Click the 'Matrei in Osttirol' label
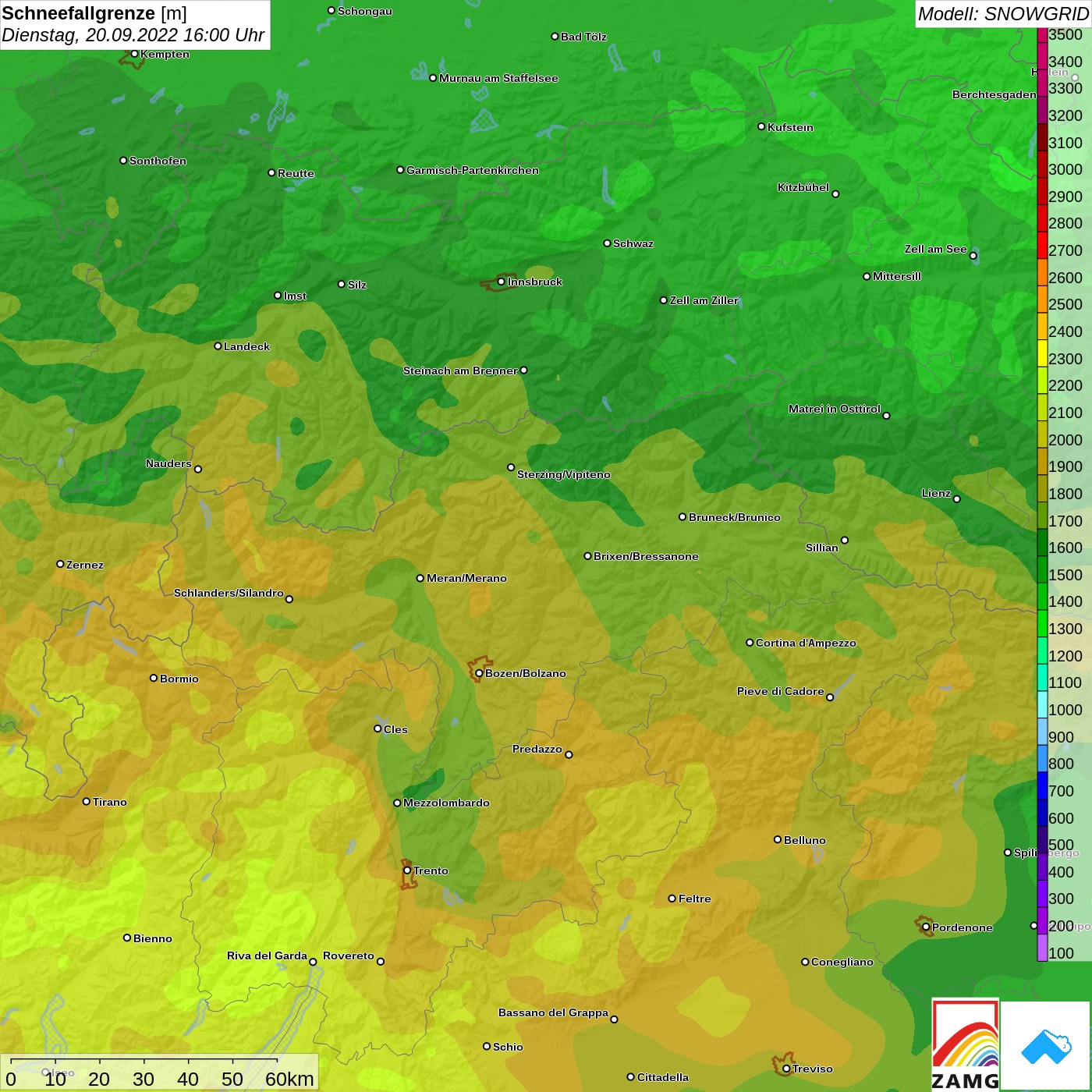This screenshot has height=1092, width=1092. click(835, 409)
